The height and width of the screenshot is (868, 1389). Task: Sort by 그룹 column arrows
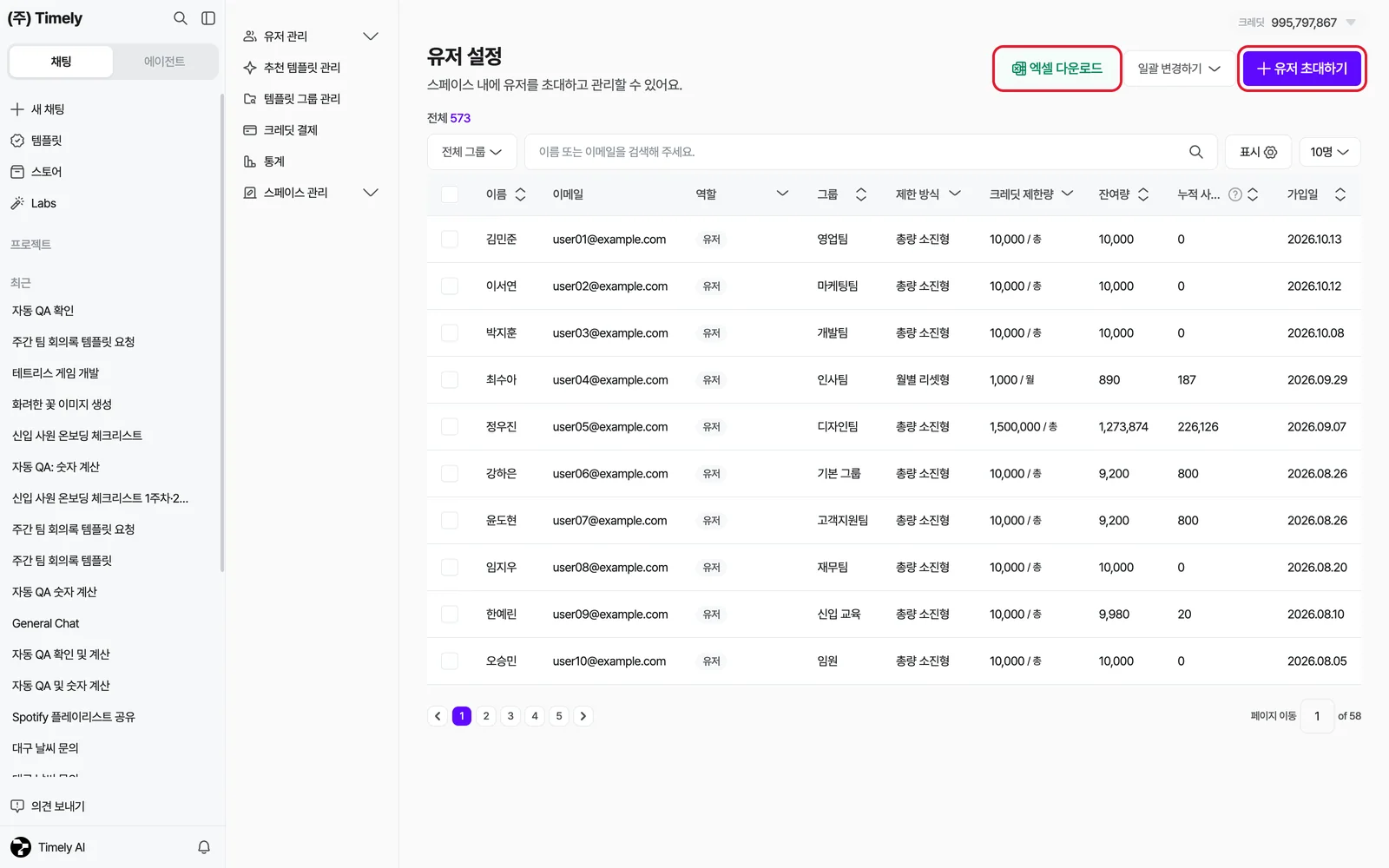pyautogui.click(x=861, y=194)
